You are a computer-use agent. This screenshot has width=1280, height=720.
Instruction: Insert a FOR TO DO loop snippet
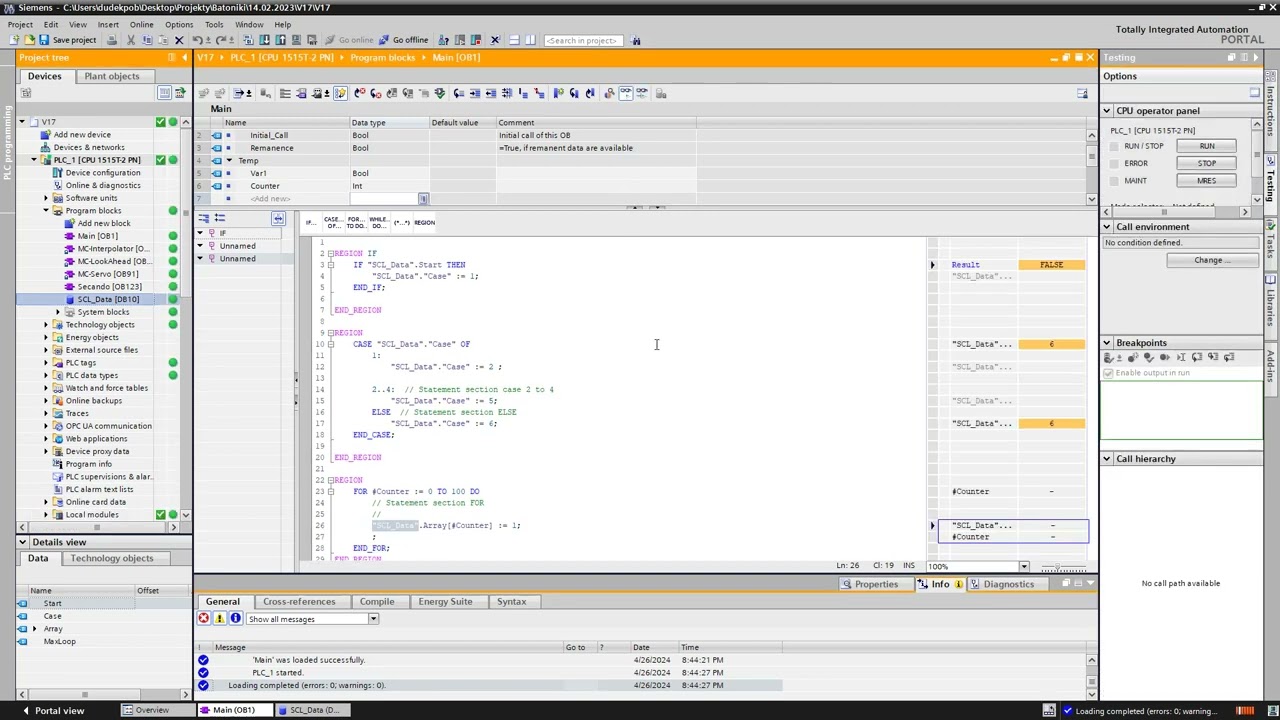355,222
